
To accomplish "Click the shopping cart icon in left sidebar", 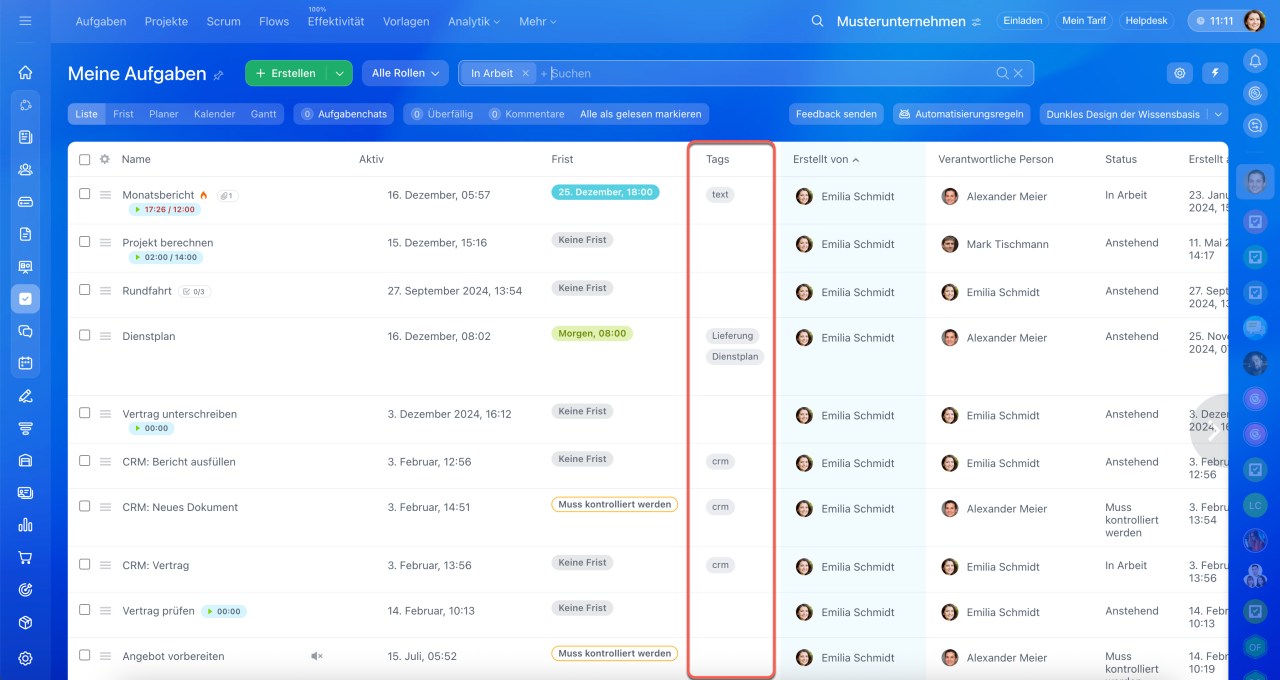I will pos(25,557).
